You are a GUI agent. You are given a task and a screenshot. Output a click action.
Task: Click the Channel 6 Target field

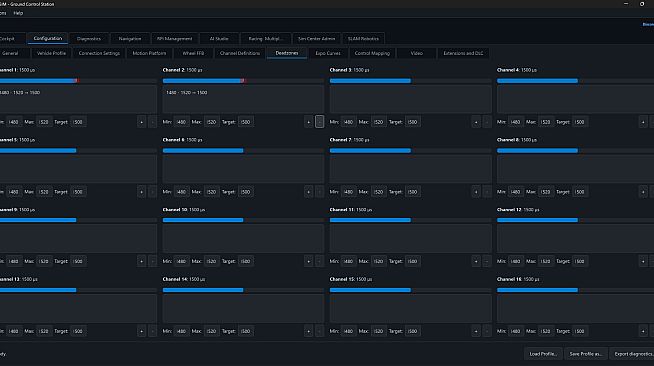[x=246, y=192]
